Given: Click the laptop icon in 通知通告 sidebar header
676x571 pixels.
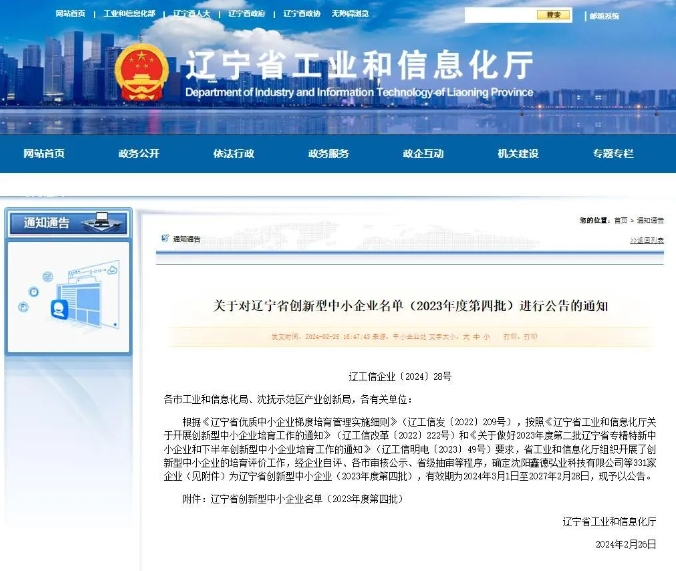Looking at the screenshot, I should coord(98,222).
